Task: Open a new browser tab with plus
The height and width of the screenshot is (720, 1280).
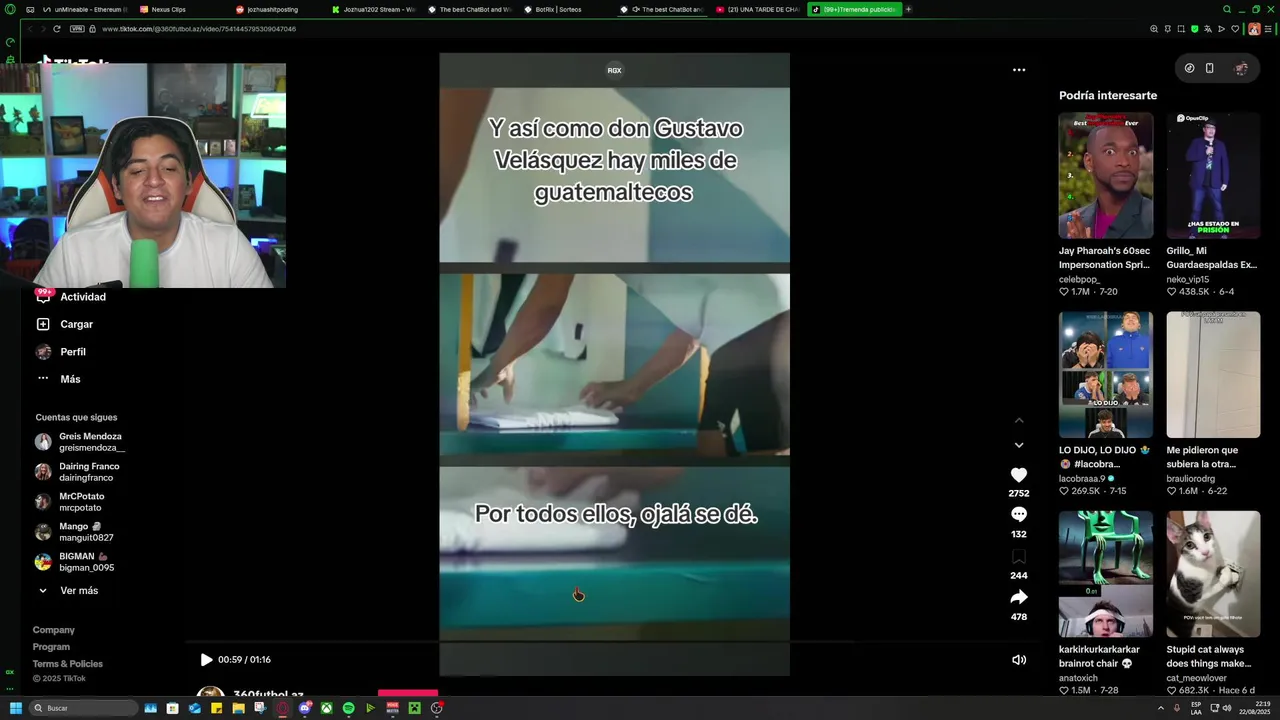Action: tap(908, 9)
